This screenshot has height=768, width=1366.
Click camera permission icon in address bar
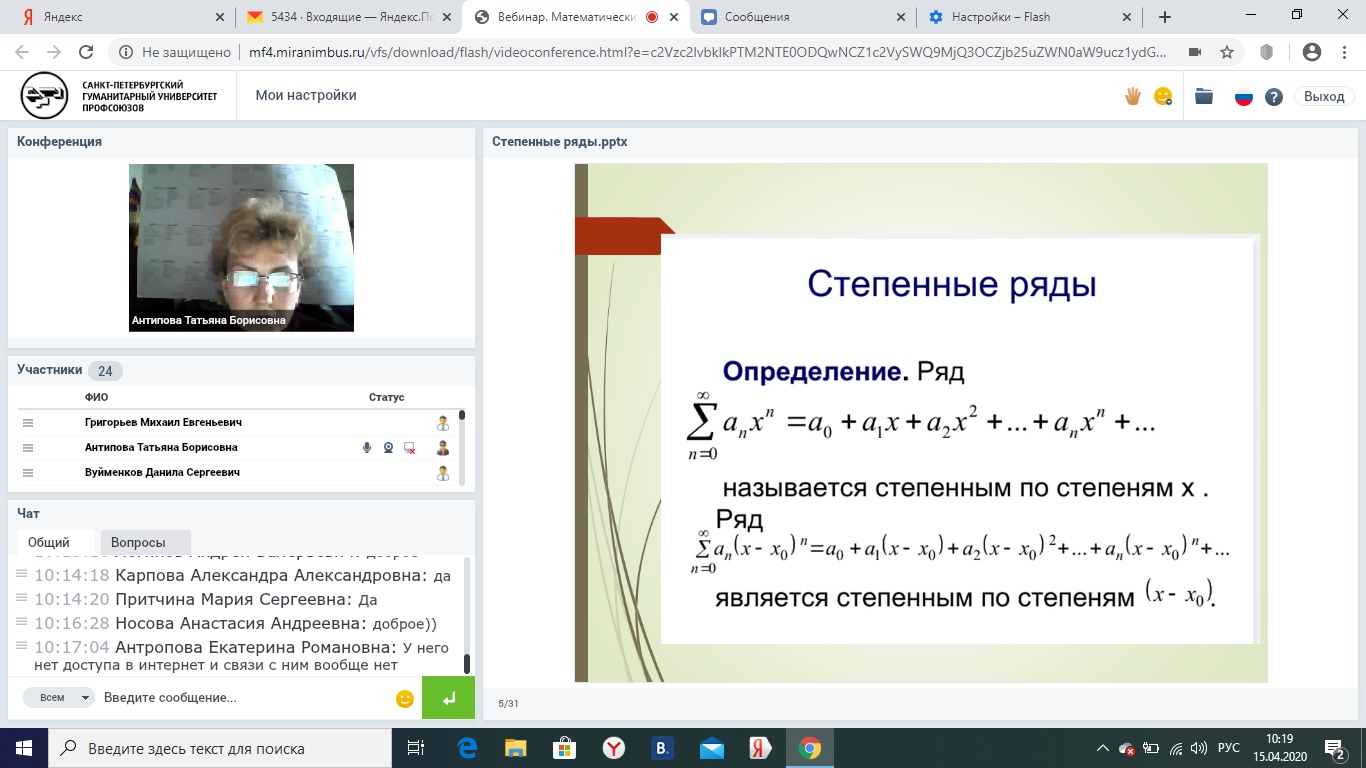(x=1194, y=52)
